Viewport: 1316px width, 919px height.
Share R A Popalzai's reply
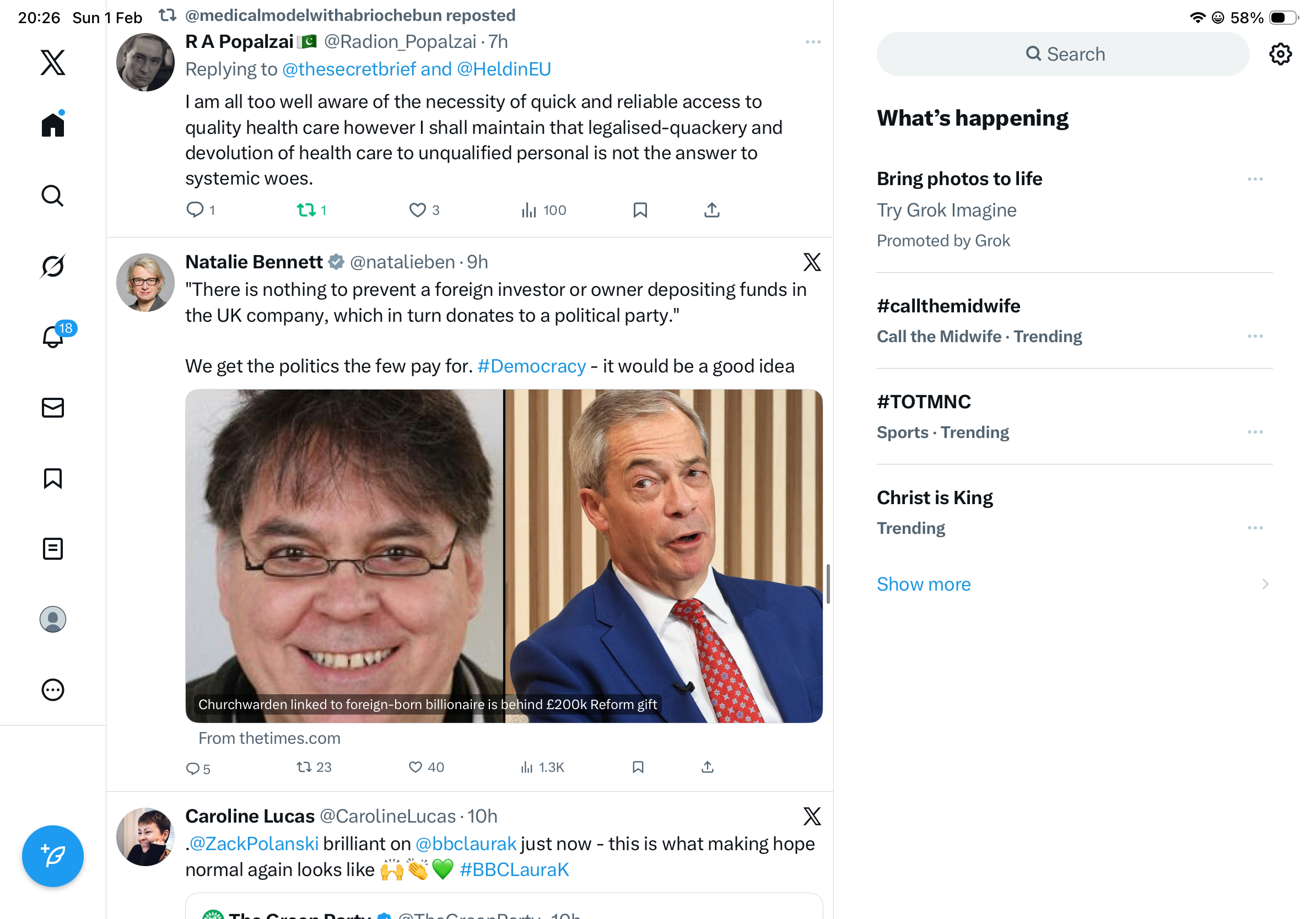pyautogui.click(x=711, y=210)
